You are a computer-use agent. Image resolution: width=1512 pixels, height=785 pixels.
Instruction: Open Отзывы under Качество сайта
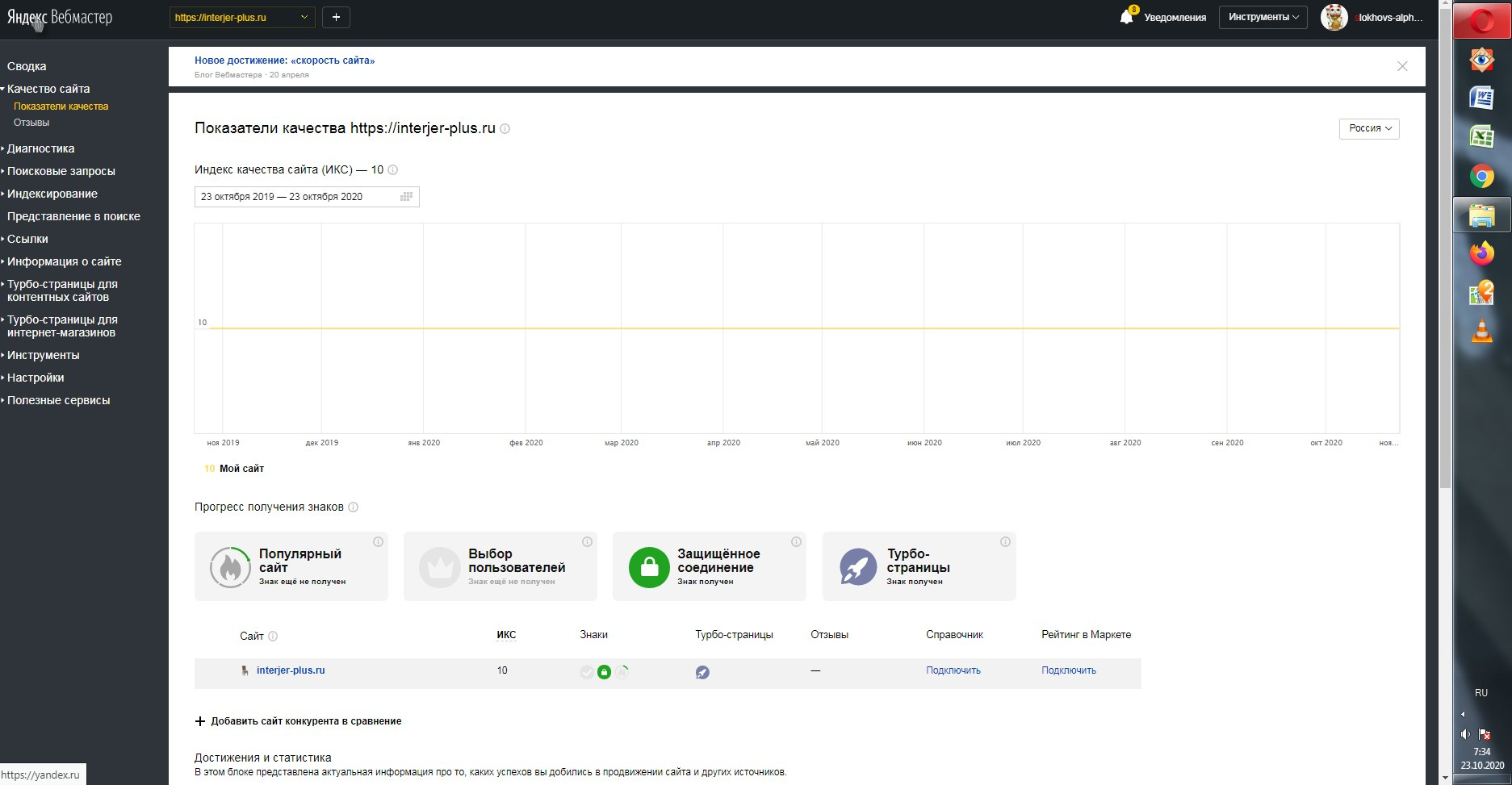pos(31,123)
